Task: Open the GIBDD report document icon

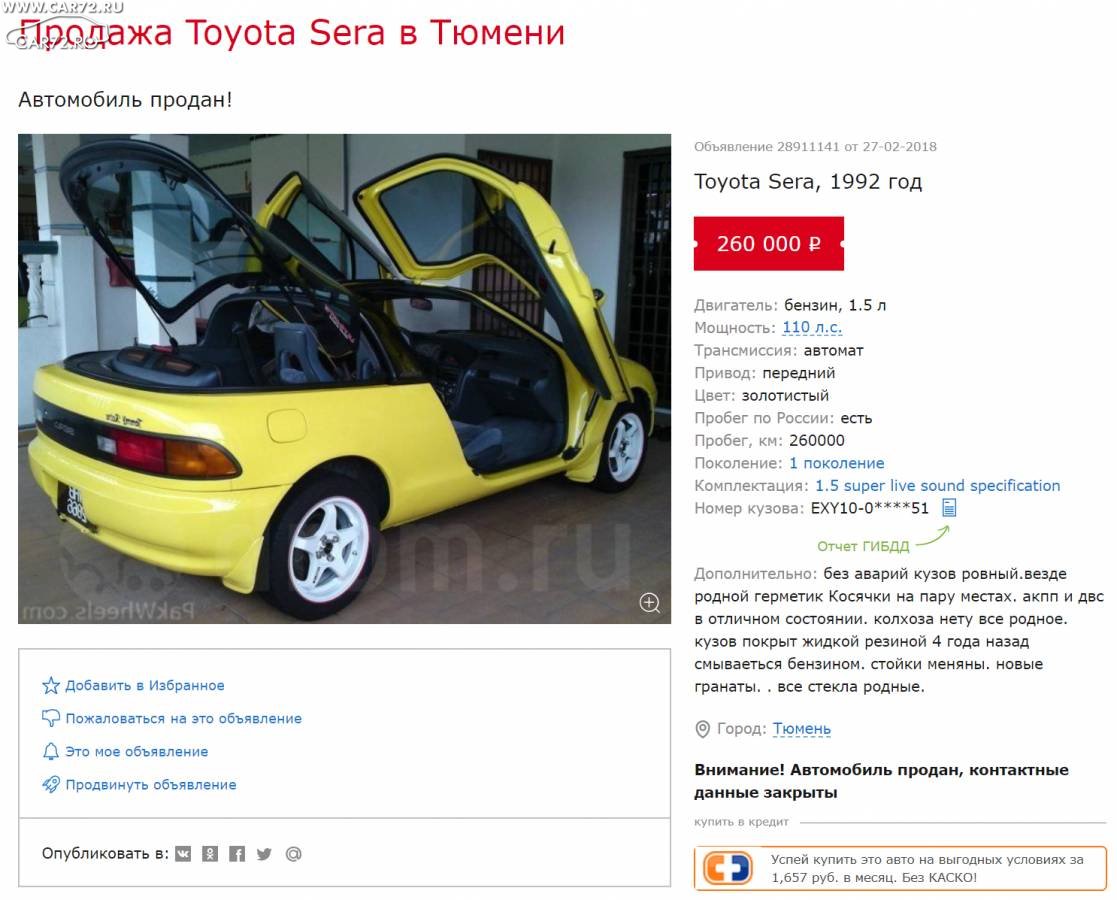Action: (949, 507)
